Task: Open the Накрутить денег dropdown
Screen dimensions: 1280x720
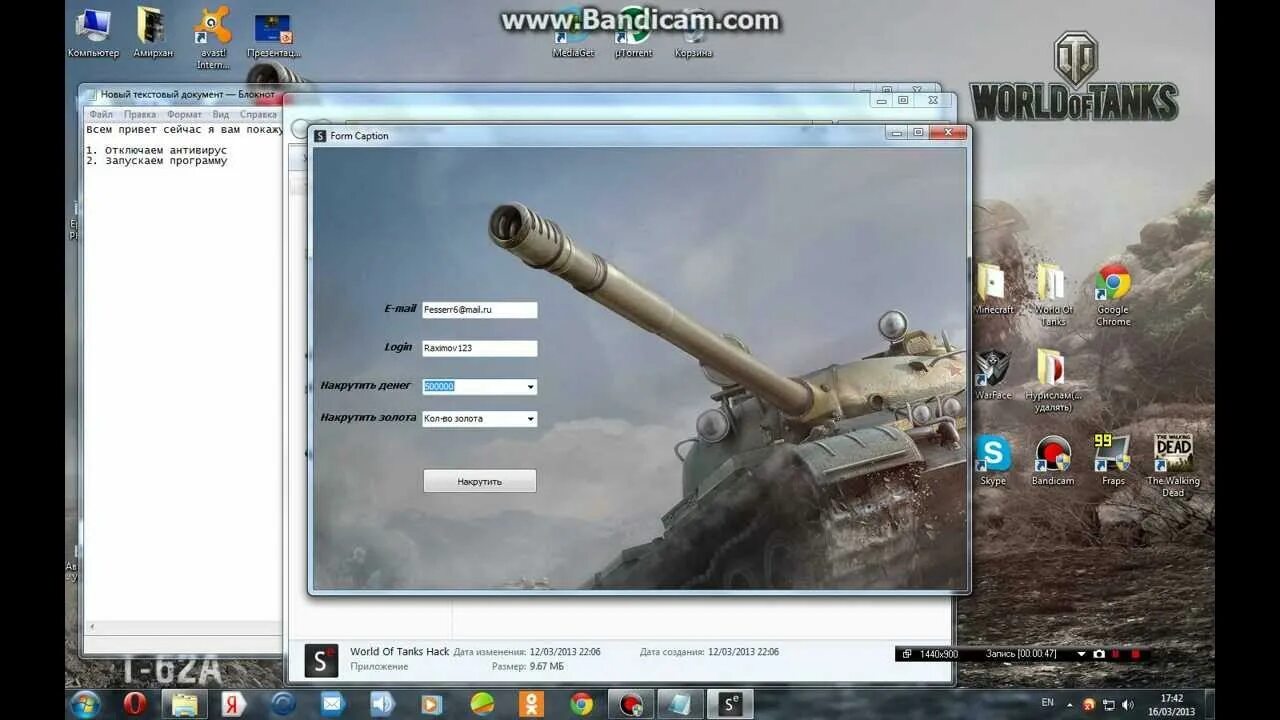Action: point(530,387)
